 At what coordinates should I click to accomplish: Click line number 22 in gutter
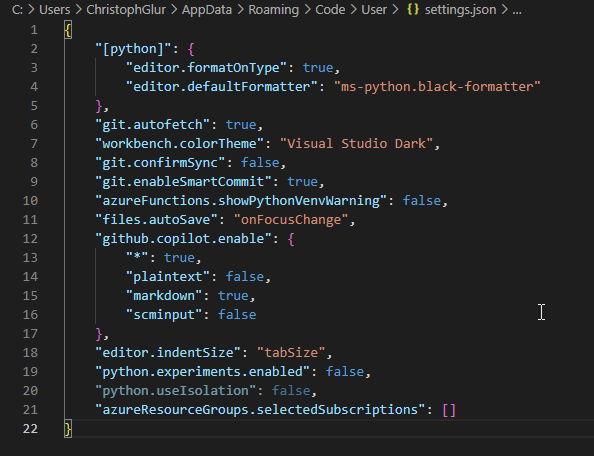(30, 429)
